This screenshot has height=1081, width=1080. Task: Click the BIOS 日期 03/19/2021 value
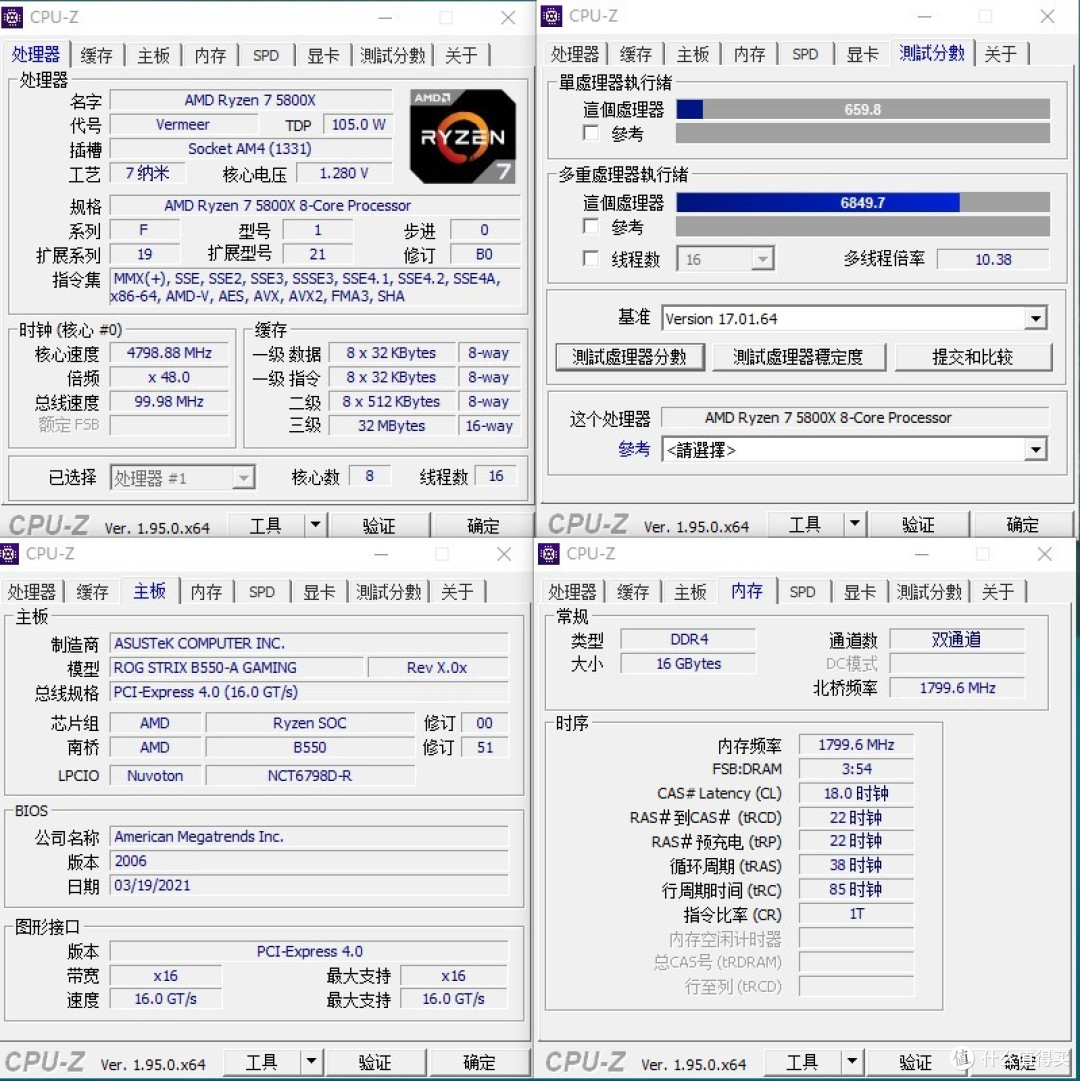tap(309, 885)
